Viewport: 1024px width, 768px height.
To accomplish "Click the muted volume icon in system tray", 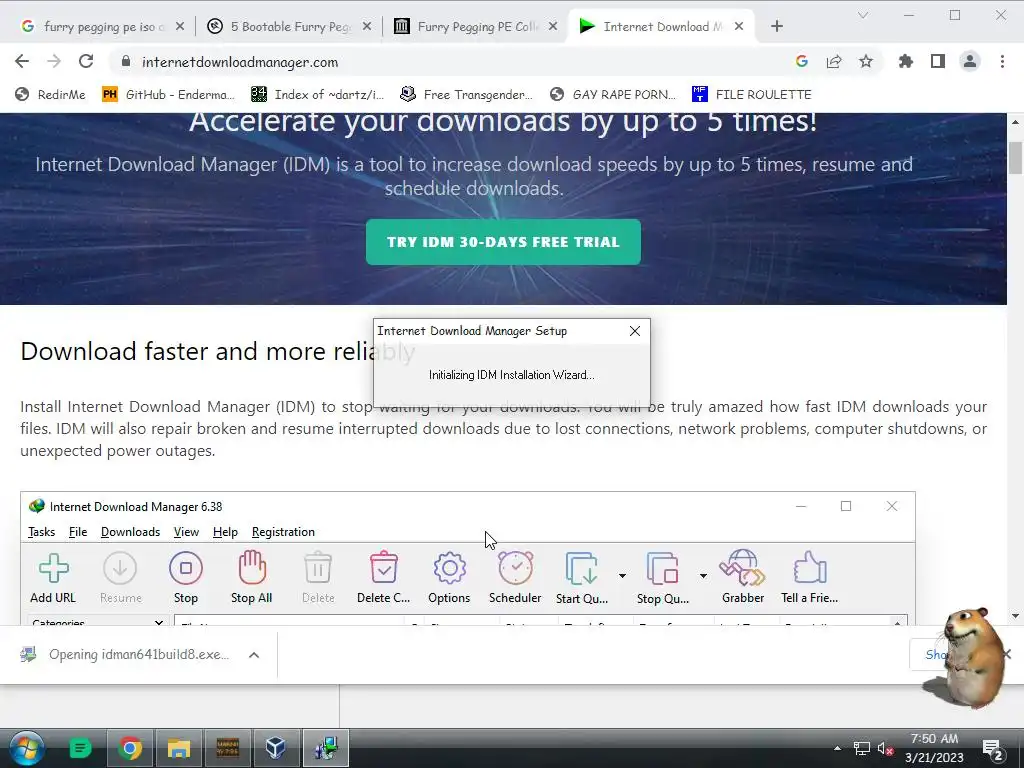I will point(885,749).
